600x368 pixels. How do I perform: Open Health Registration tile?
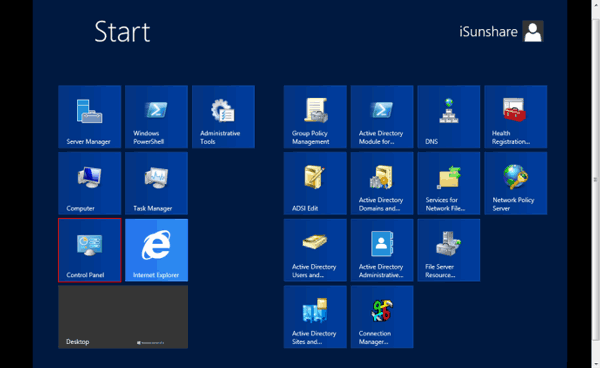[515, 117]
